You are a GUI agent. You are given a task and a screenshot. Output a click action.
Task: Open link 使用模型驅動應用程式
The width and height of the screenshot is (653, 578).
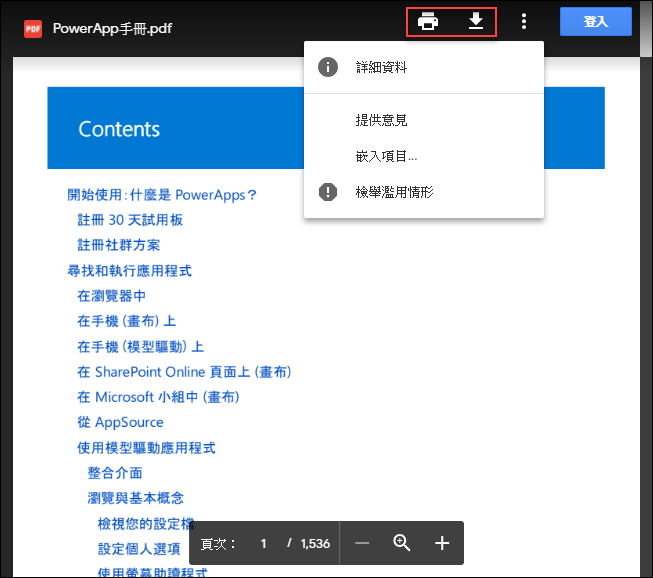[x=146, y=448]
